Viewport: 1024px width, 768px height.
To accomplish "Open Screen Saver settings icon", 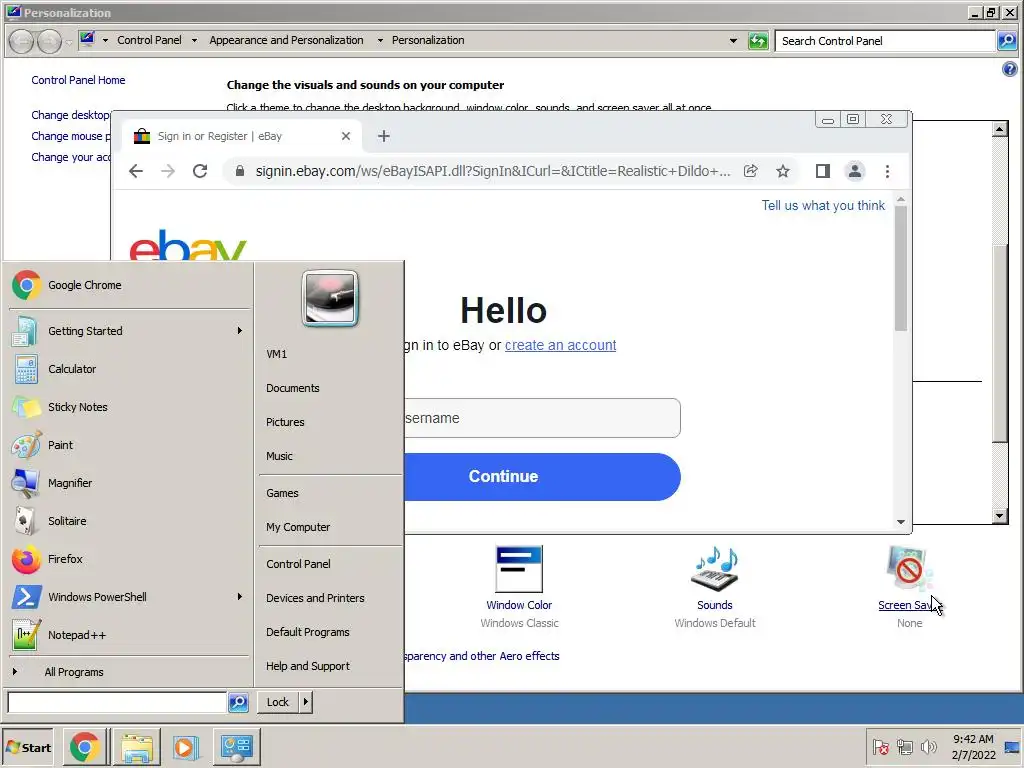I will tap(909, 569).
